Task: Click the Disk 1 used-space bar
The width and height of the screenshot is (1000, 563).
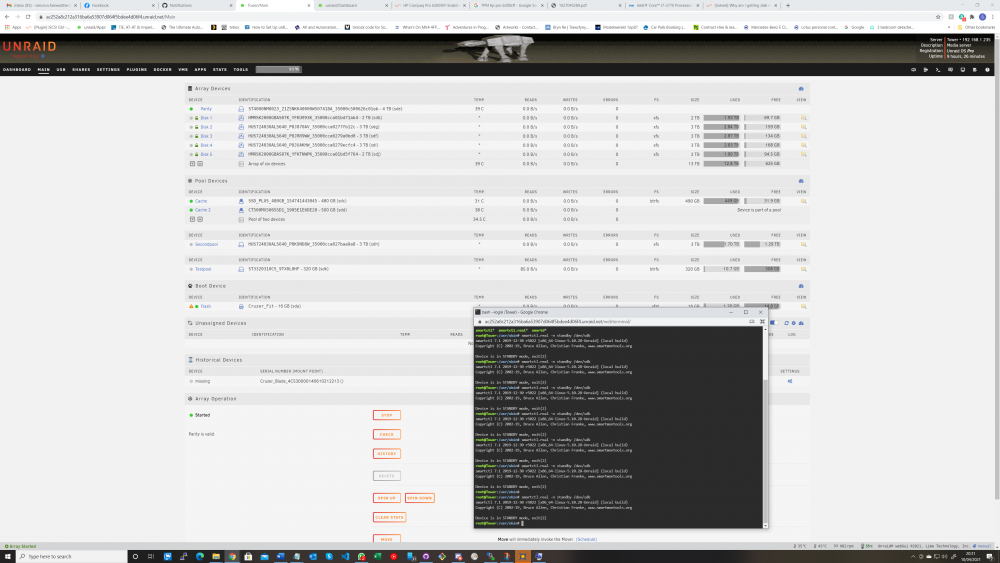Action: pos(721,118)
